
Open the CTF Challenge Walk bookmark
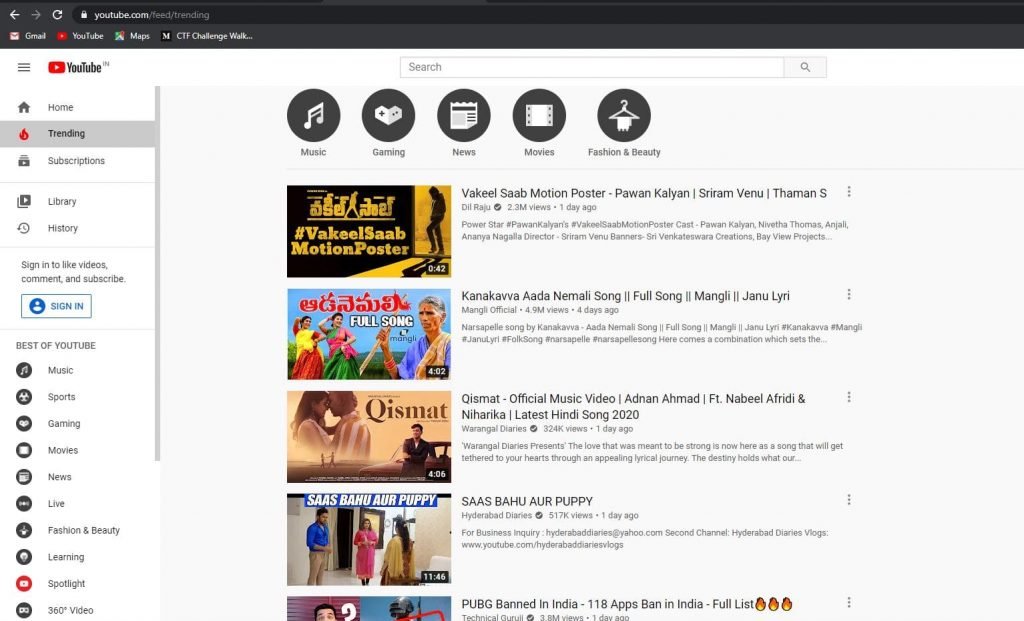(x=207, y=36)
